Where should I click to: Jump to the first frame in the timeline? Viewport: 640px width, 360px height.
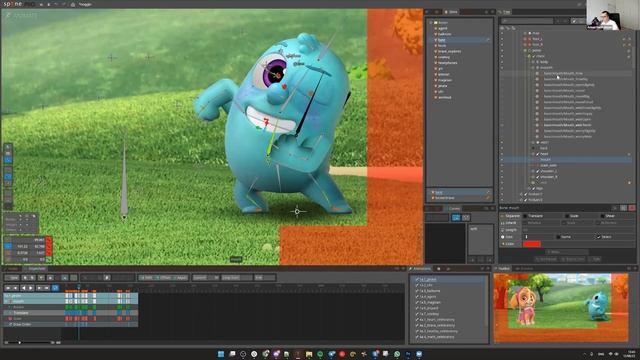coord(8,288)
